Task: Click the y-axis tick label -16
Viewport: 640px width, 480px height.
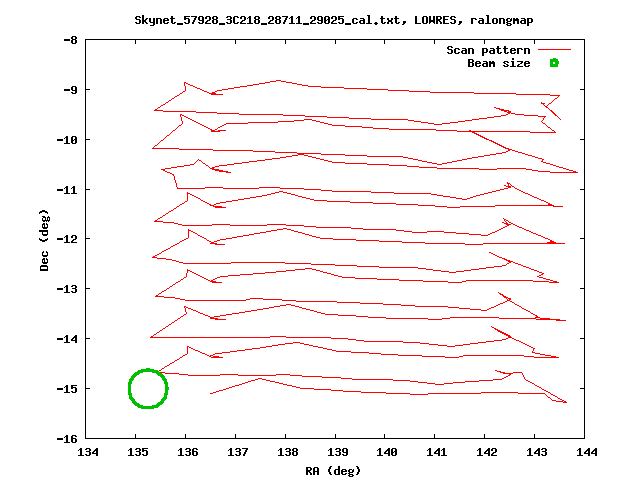Action: coord(67,439)
